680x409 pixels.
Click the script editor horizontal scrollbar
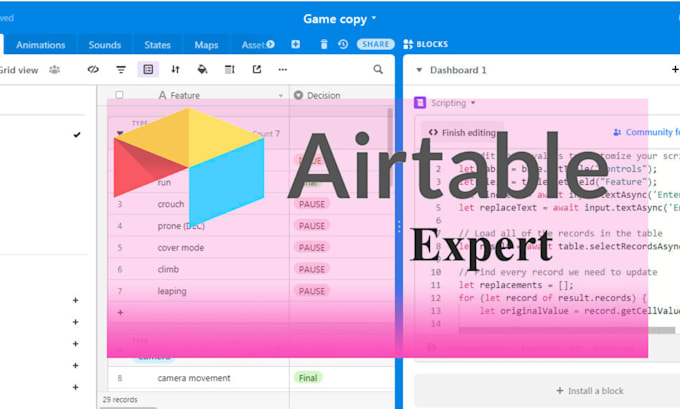tap(566, 330)
